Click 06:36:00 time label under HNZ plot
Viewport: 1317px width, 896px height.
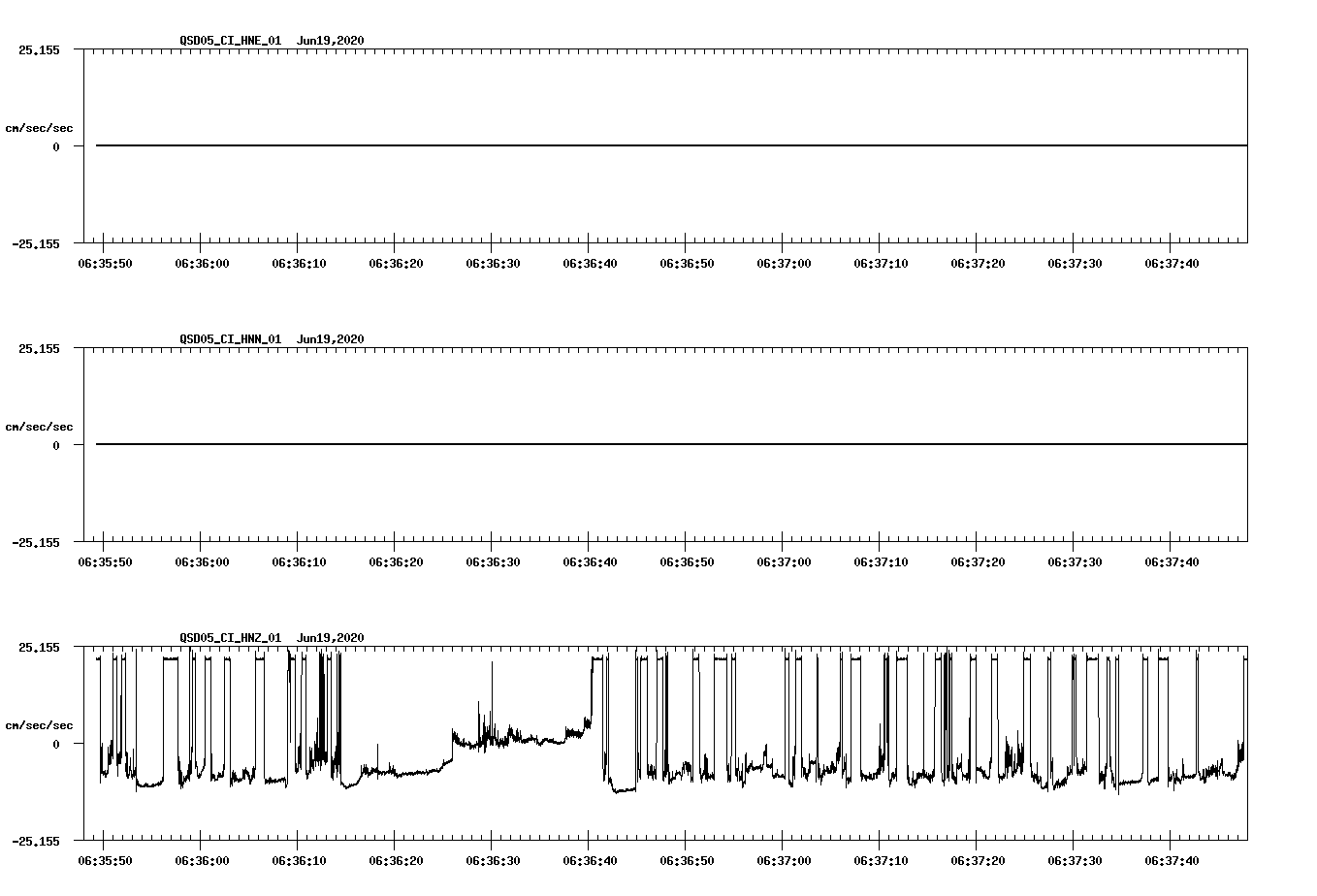(202, 861)
